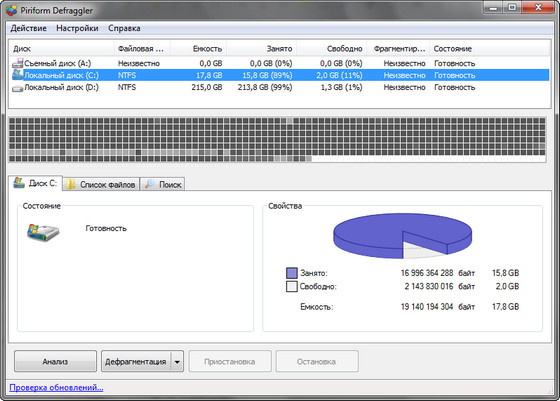560x401 pixels.
Task: Open the Дефрагментация dropdown arrow
Action: tap(177, 362)
